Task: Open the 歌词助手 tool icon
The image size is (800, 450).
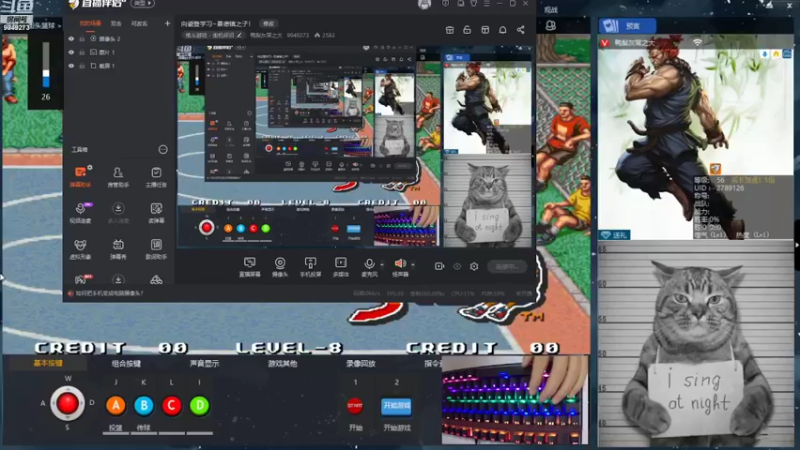Action: (156, 248)
